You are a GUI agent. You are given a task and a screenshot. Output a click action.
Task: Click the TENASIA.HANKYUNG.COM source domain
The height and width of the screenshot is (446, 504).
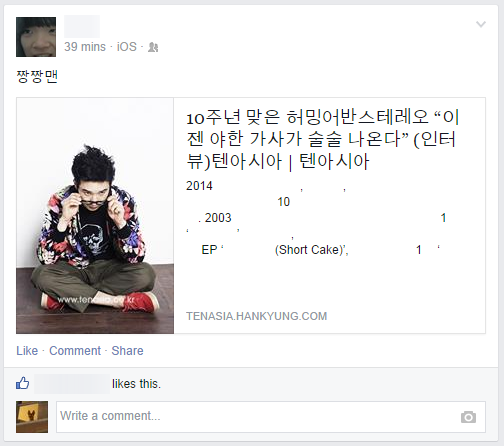click(x=257, y=316)
